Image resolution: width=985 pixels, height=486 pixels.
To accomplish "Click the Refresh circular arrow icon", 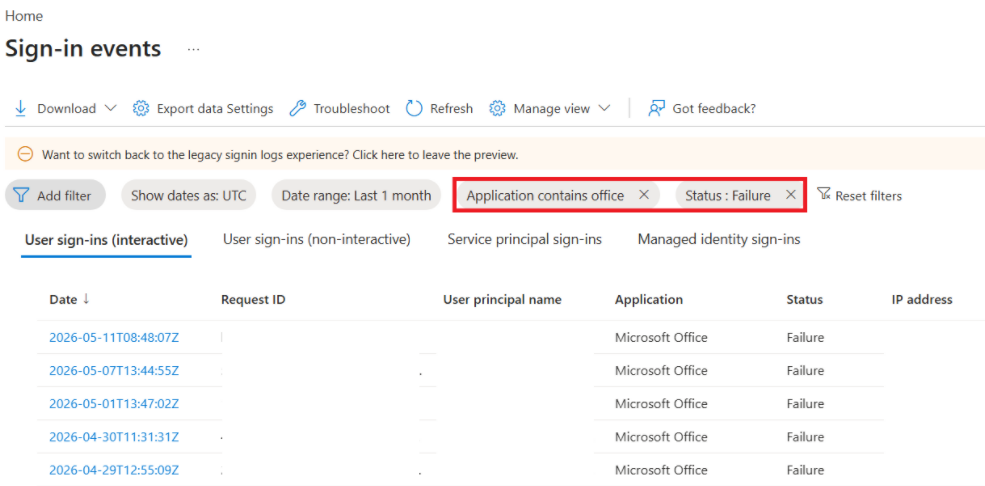I will [x=414, y=109].
